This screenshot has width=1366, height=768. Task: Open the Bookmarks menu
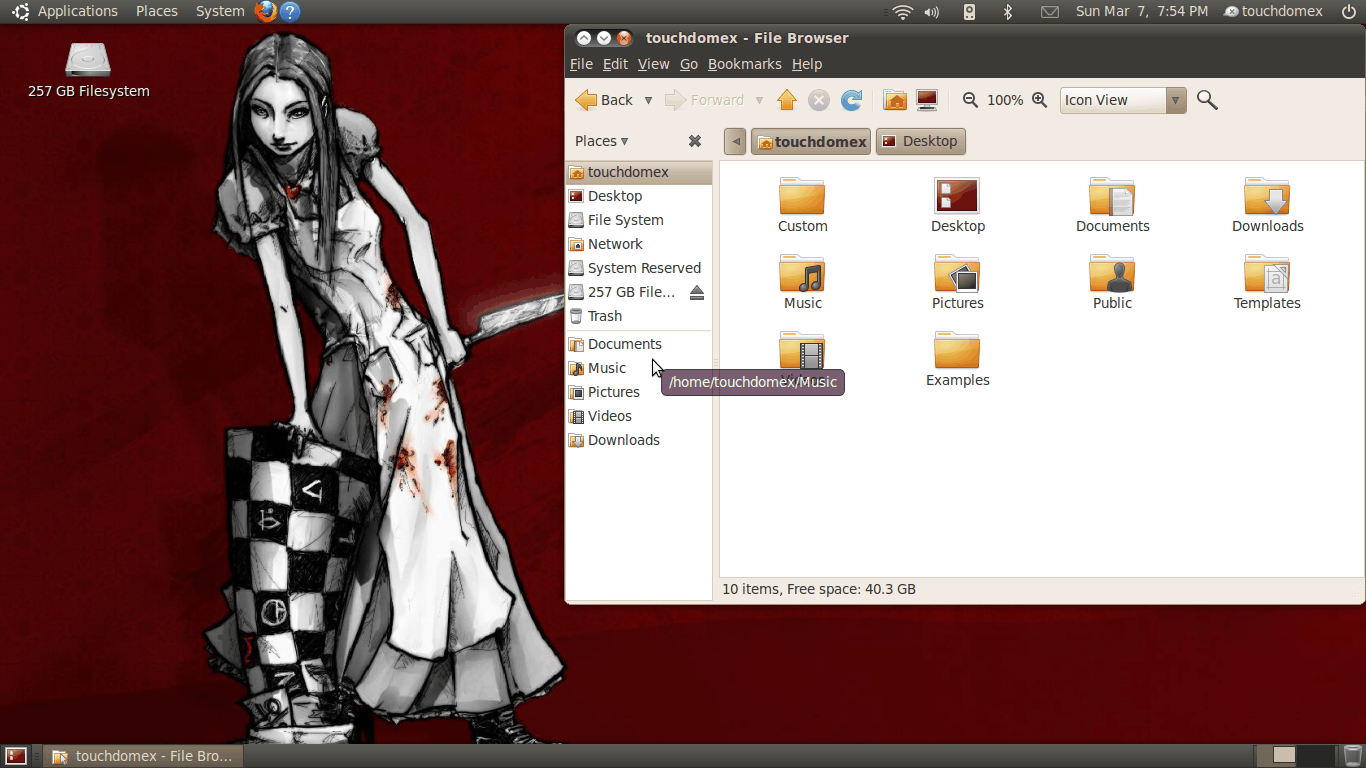(744, 64)
